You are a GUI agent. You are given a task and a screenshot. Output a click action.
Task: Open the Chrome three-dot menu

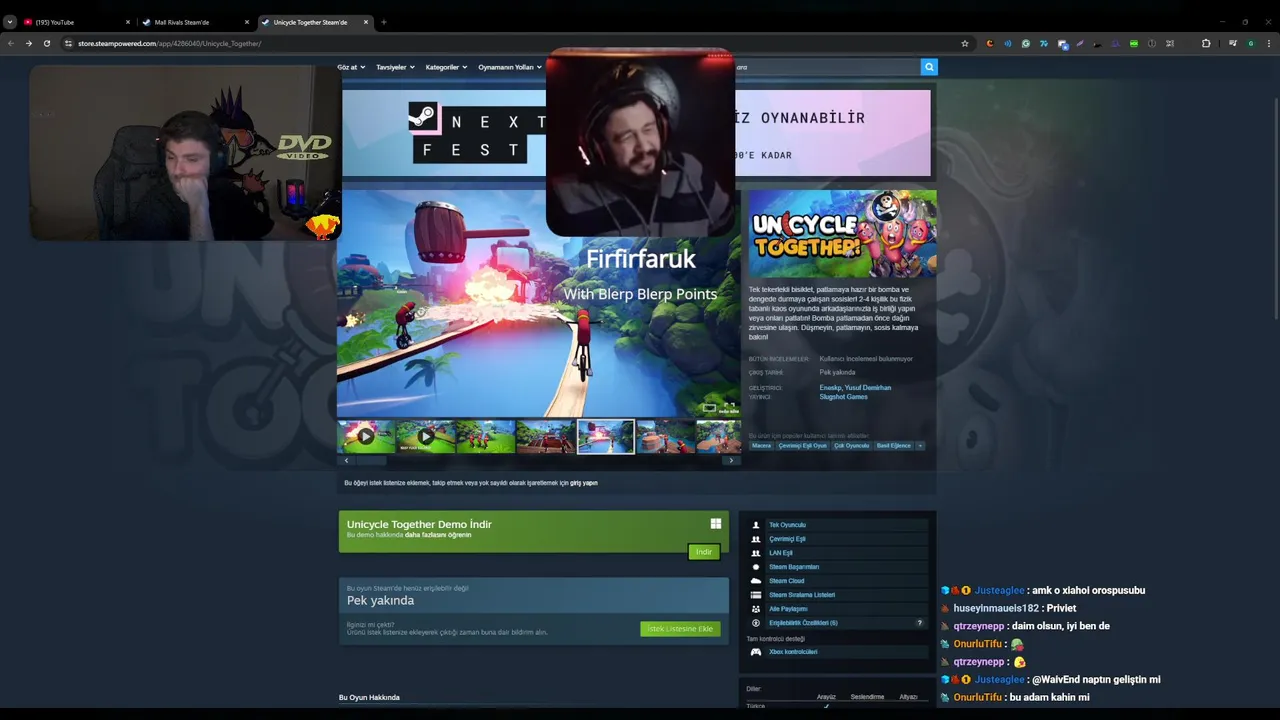(1269, 43)
